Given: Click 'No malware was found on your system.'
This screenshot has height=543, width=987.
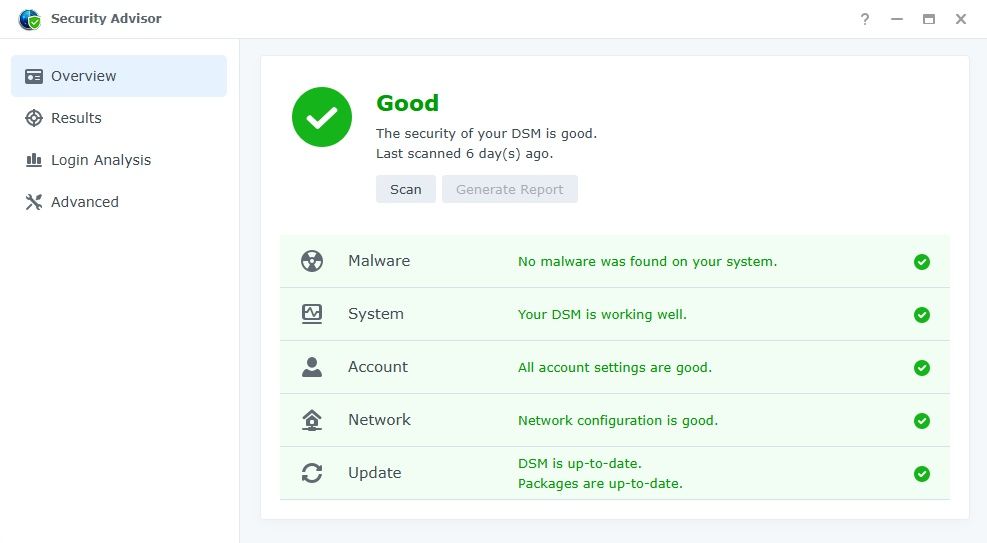Looking at the screenshot, I should point(647,262).
